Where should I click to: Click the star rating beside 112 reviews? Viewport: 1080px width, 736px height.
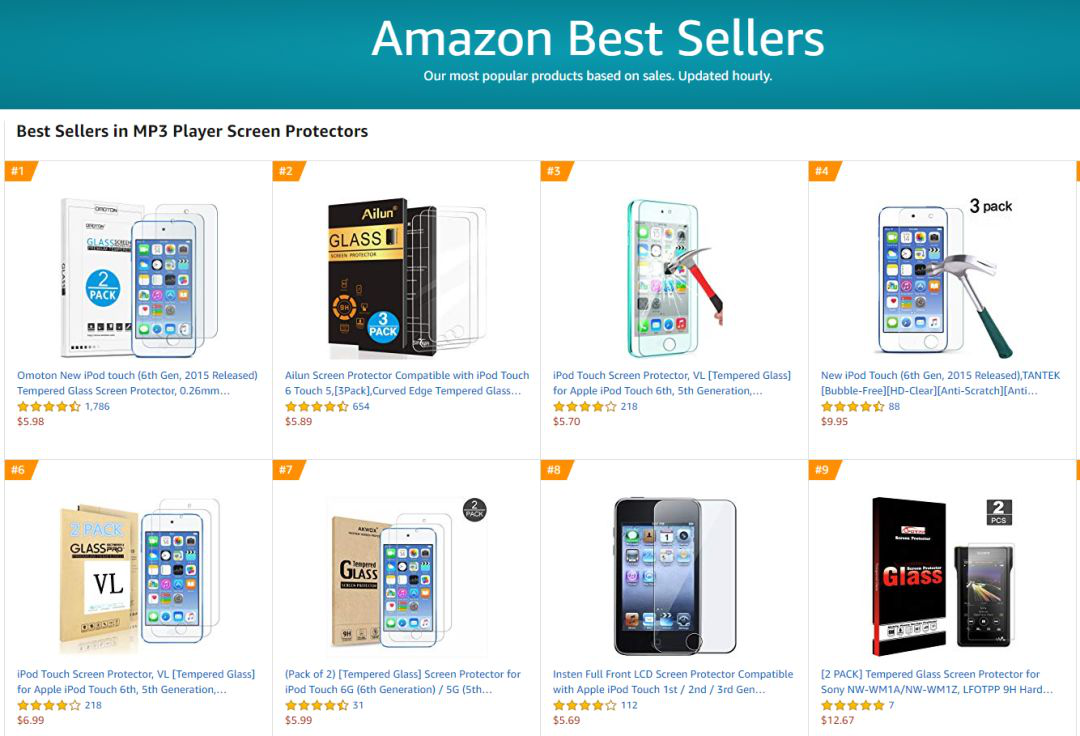click(x=584, y=706)
